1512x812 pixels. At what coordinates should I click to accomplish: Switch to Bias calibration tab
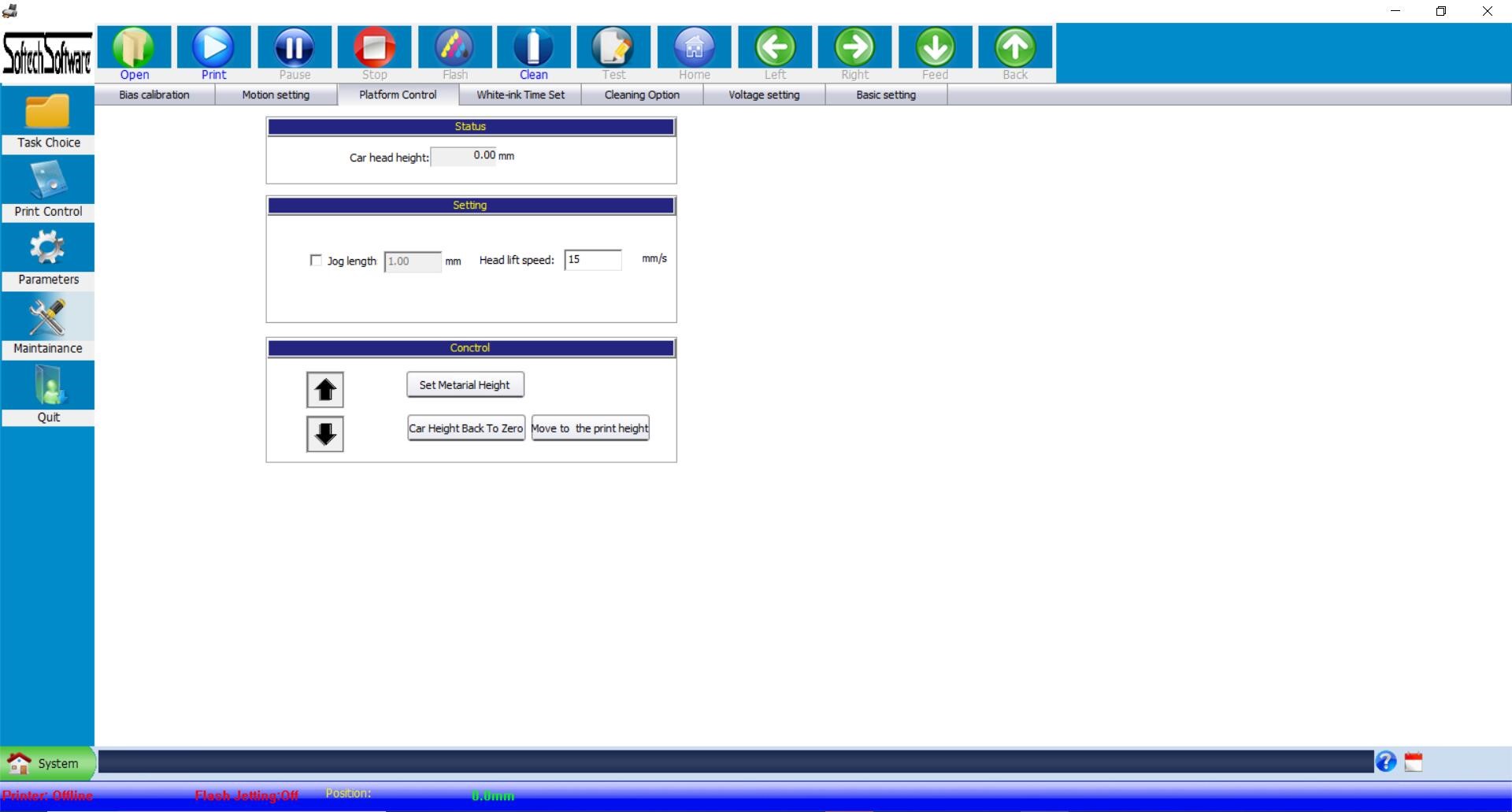(x=154, y=95)
